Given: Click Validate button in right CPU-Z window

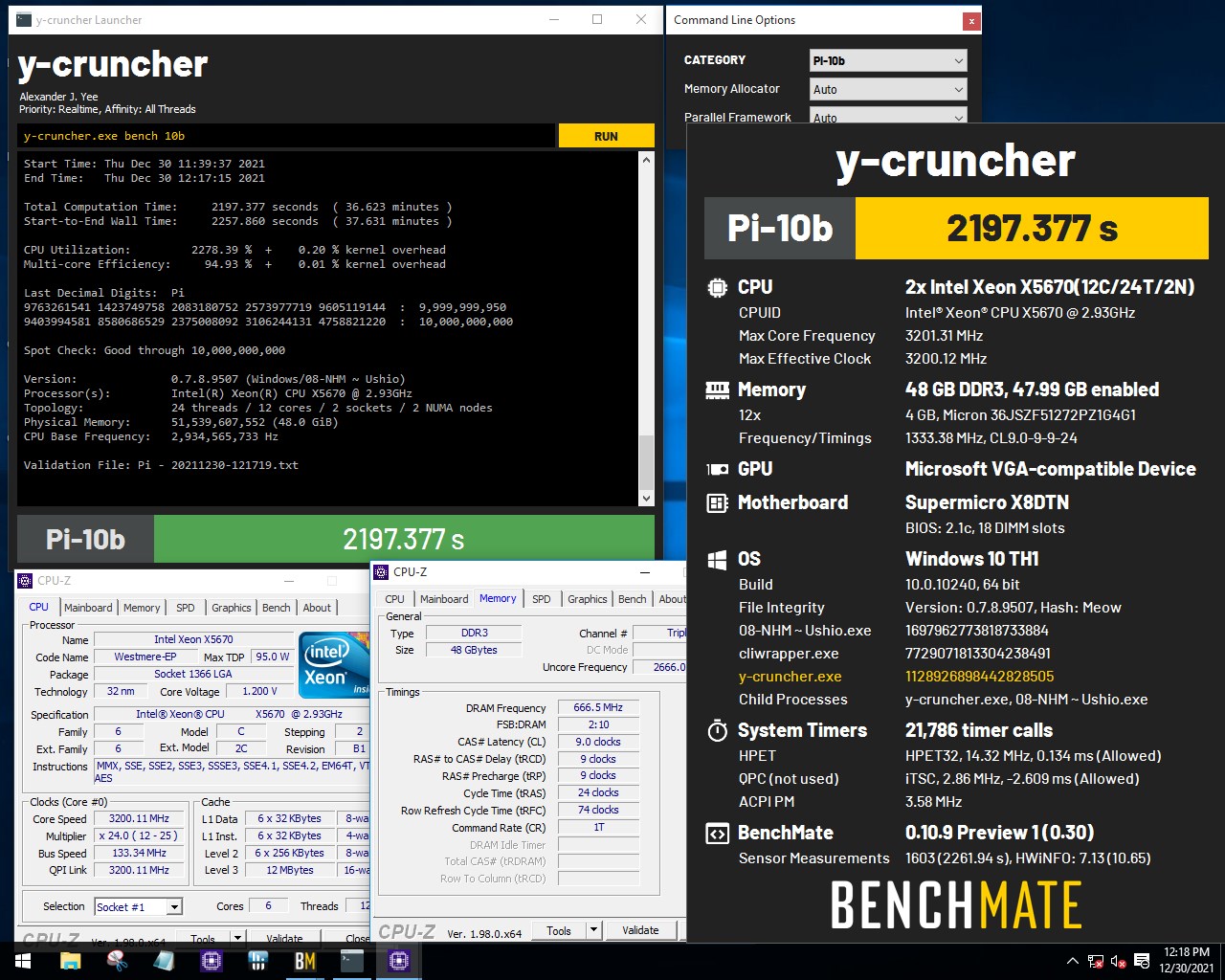Looking at the screenshot, I should (640, 930).
